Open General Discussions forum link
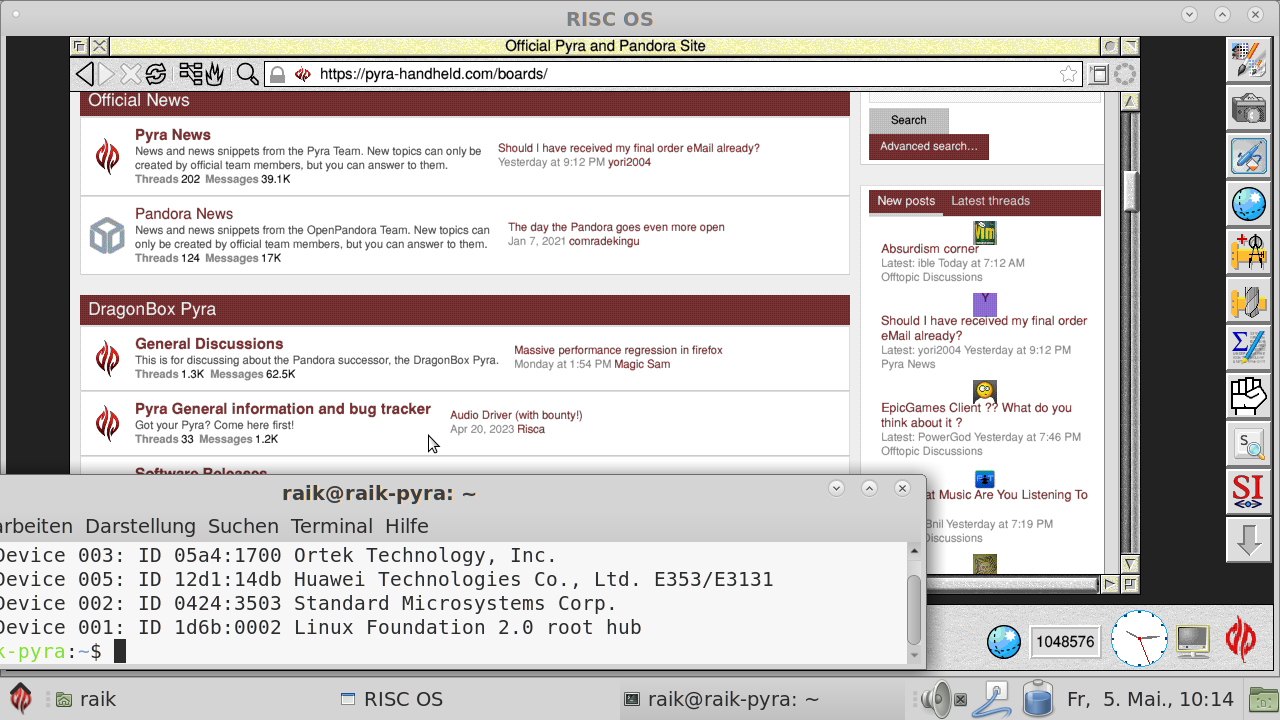Viewport: 1280px width, 720px height. pyautogui.click(x=209, y=344)
